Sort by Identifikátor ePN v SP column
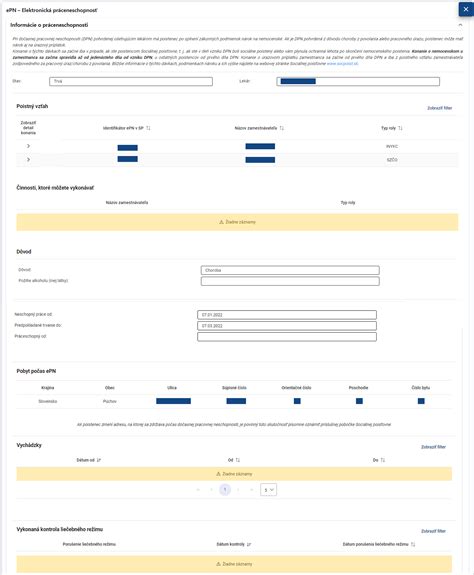Viewport: 474px width, 575px height. (x=148, y=128)
